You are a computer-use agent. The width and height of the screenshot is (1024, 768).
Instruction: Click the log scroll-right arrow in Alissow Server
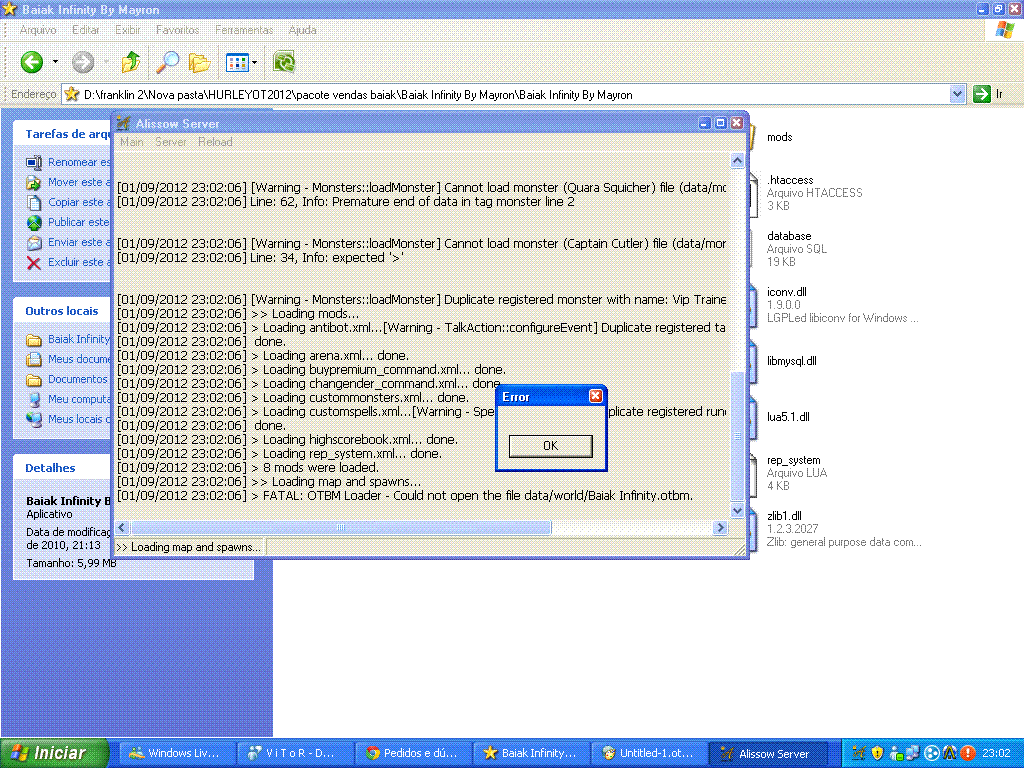click(720, 527)
